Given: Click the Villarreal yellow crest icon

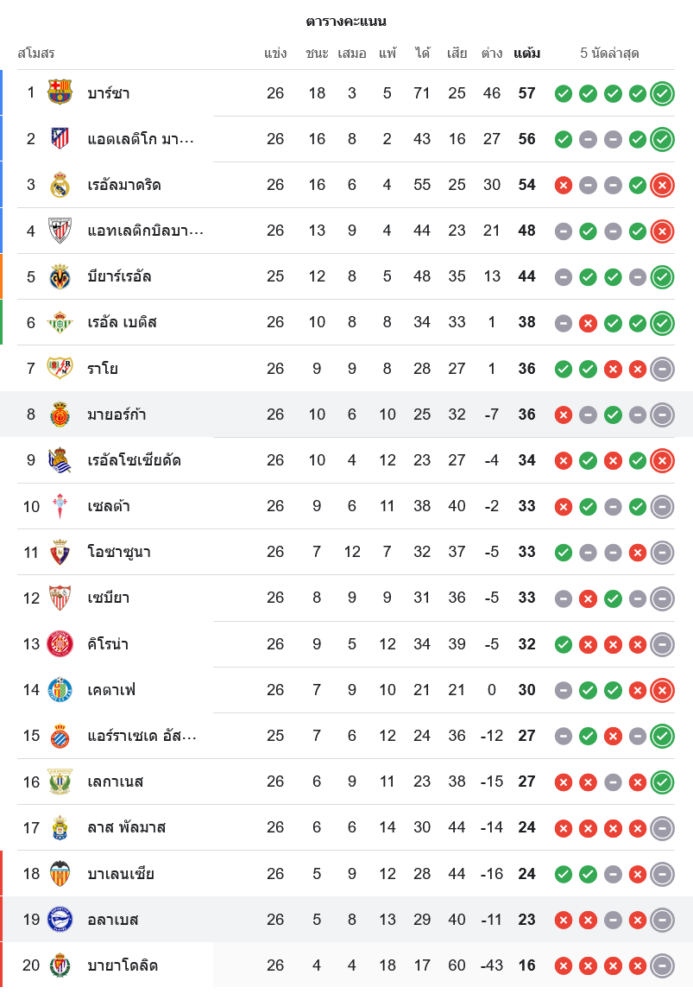Looking at the screenshot, I should [60, 276].
